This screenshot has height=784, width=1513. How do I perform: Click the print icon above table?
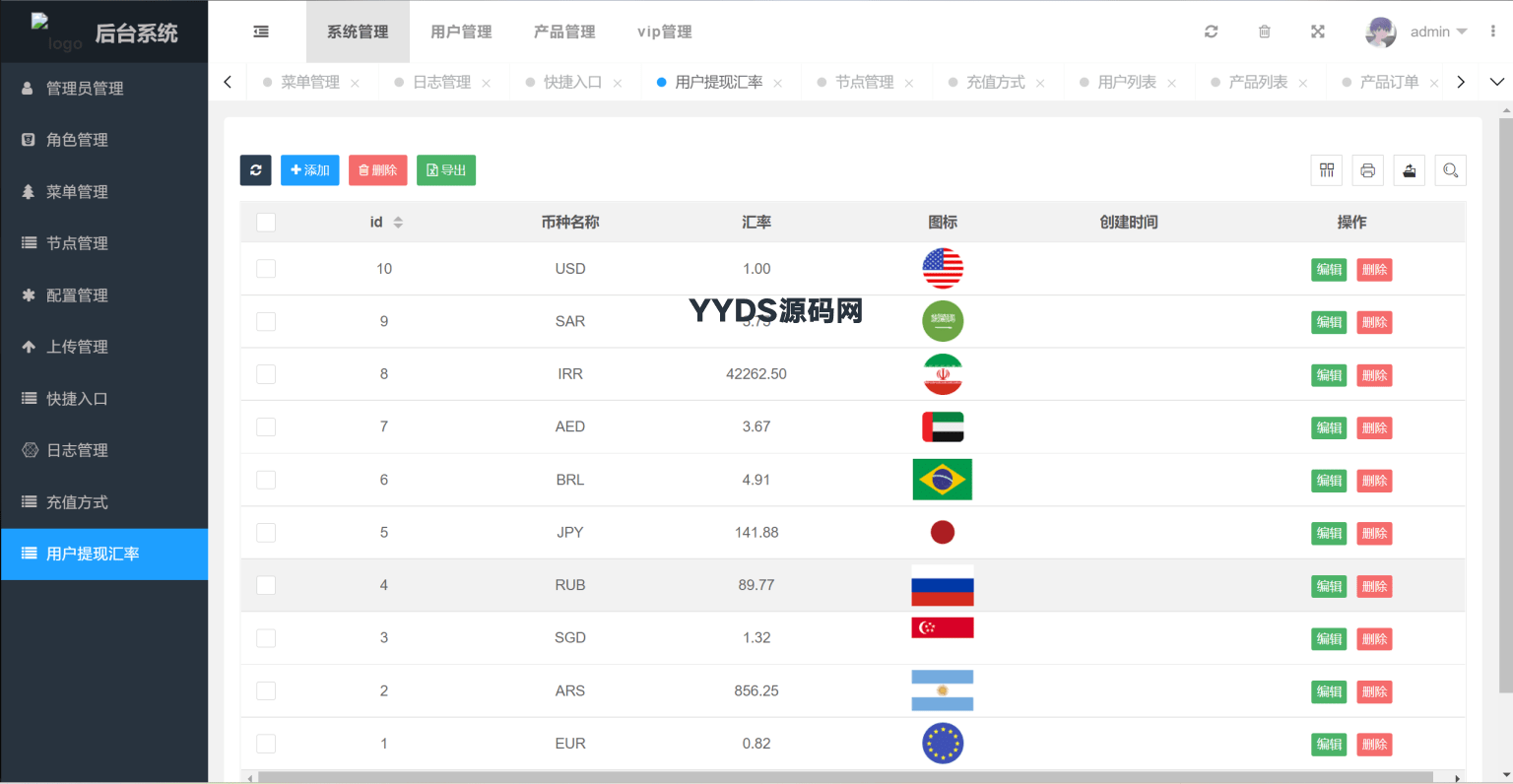1367,170
